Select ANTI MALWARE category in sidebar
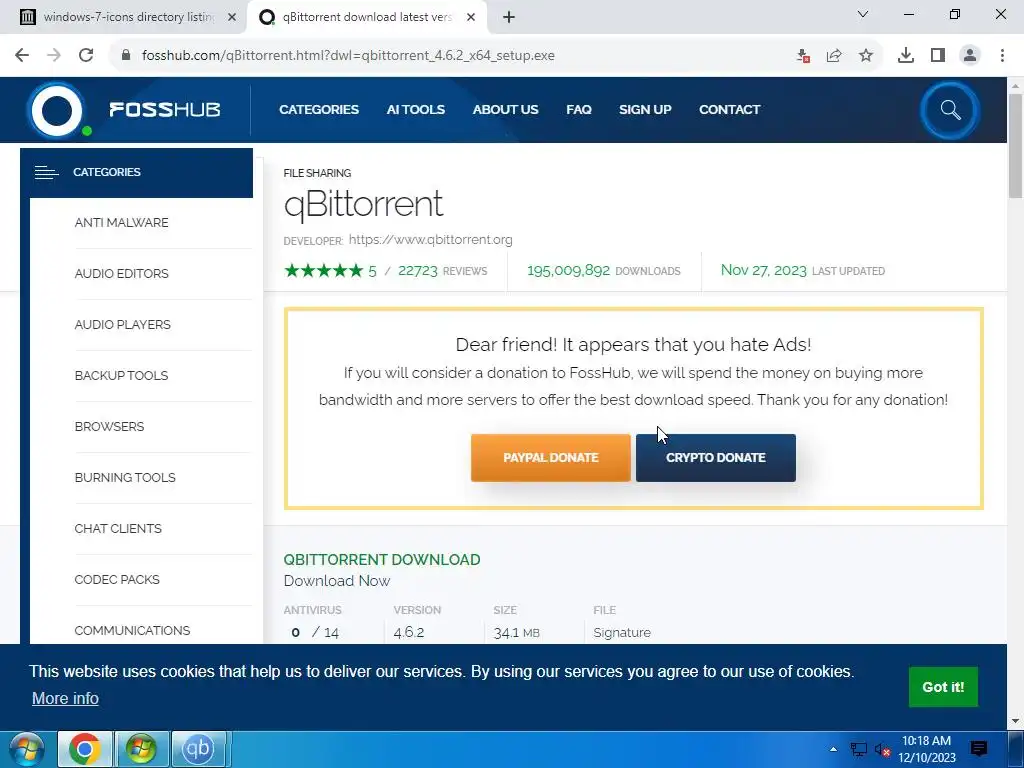Screen dimensions: 1024x768 click(121, 223)
